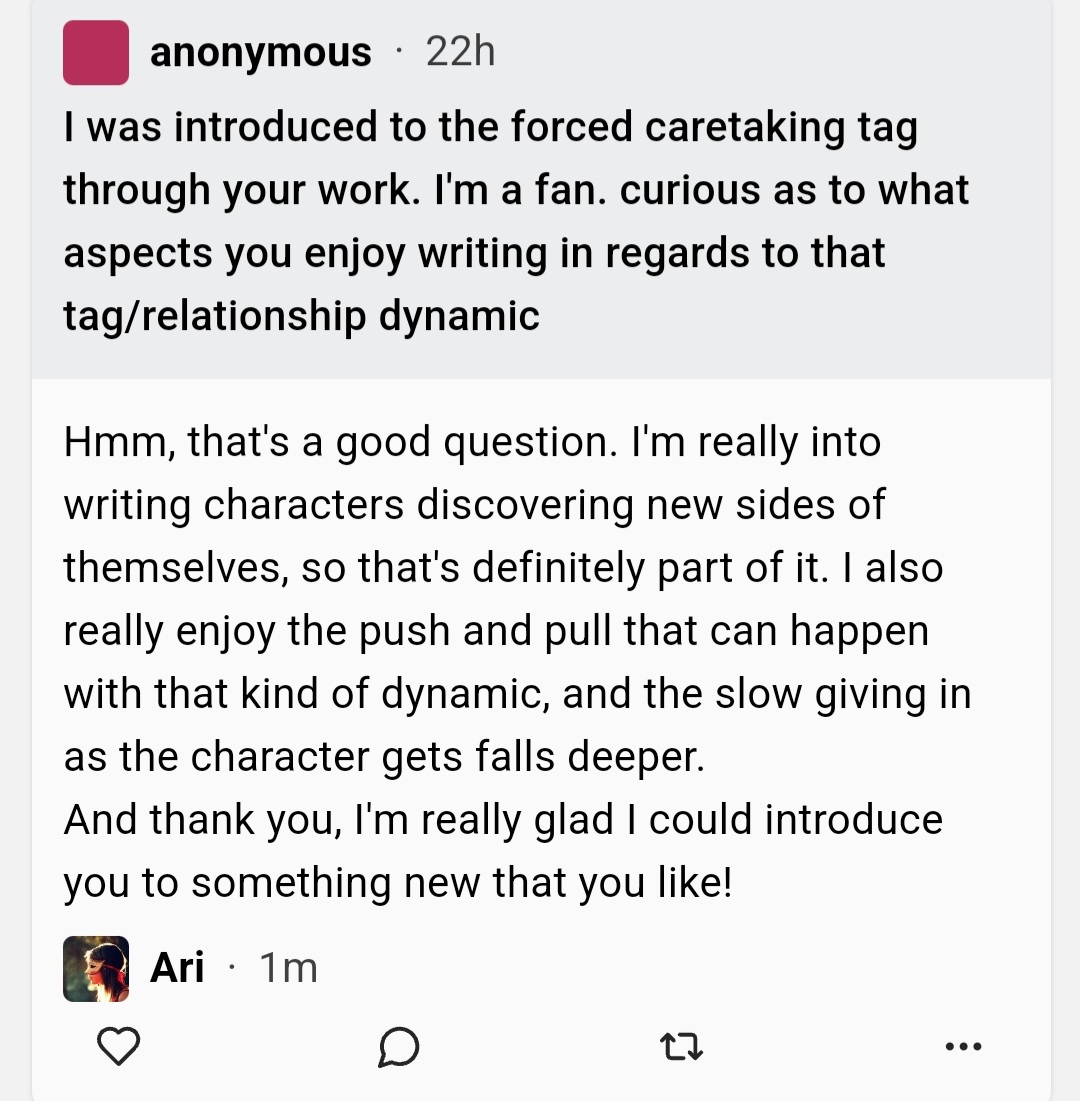The width and height of the screenshot is (1080, 1101).
Task: Click the line "aspects you enjoy writing in regards to that"
Action: (474, 253)
